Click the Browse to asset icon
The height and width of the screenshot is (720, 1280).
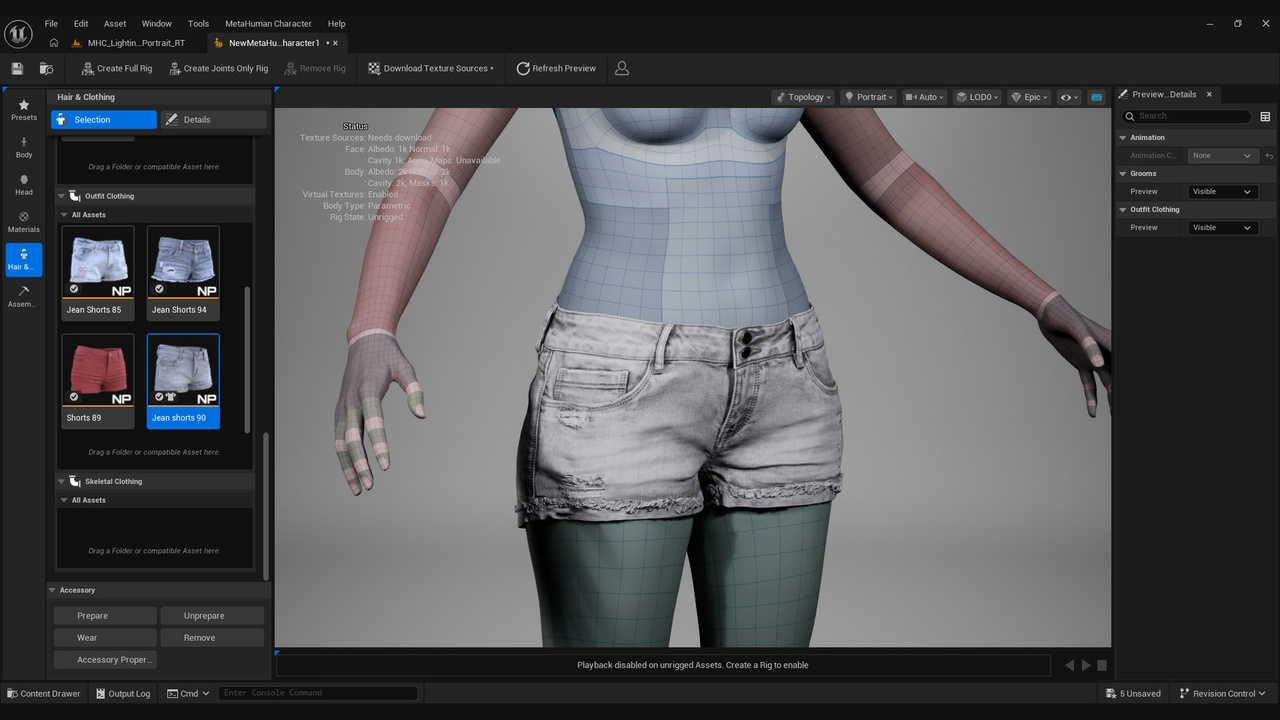(x=46, y=68)
